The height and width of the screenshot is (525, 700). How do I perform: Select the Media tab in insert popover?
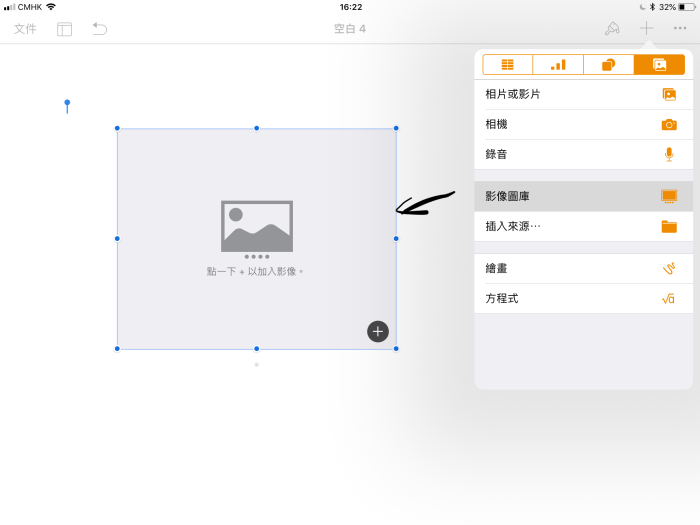point(659,65)
